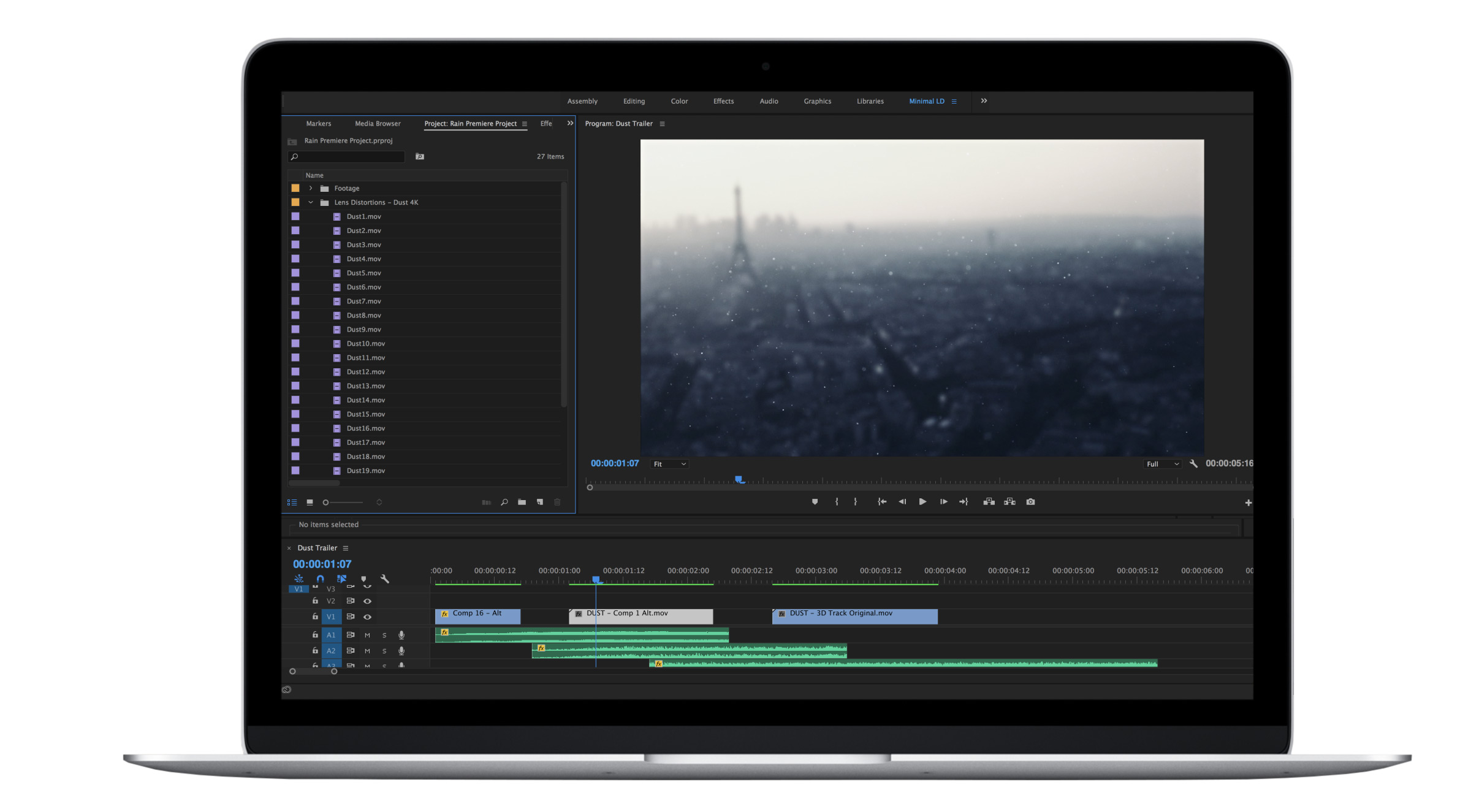Expand the Footage bin
This screenshot has height=812, width=1471.
tap(311, 189)
